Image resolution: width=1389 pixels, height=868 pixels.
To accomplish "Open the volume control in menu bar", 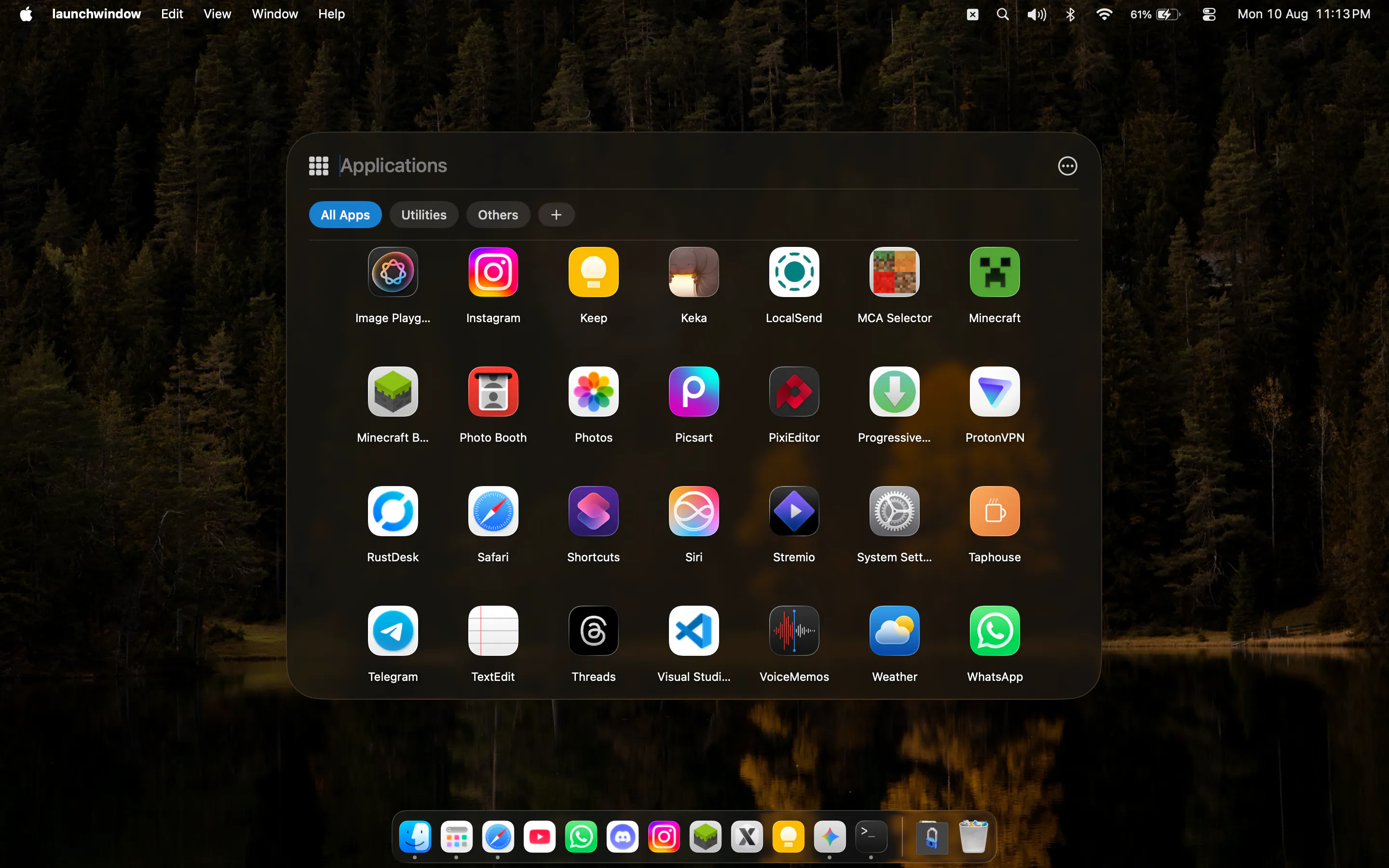I will tap(1036, 14).
